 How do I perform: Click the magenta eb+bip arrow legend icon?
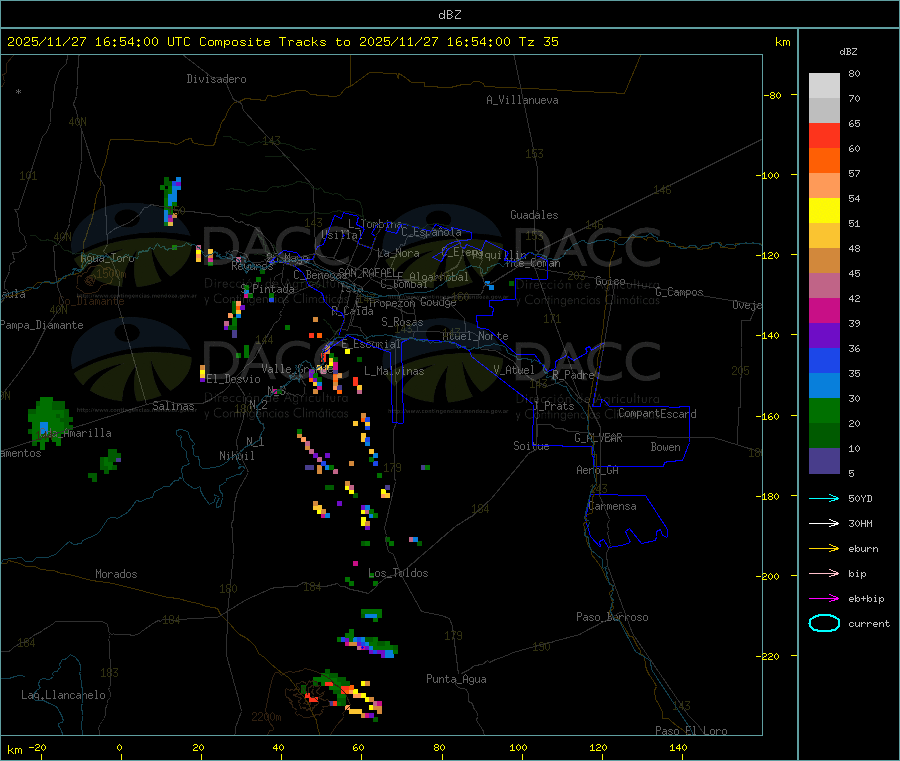pos(824,599)
